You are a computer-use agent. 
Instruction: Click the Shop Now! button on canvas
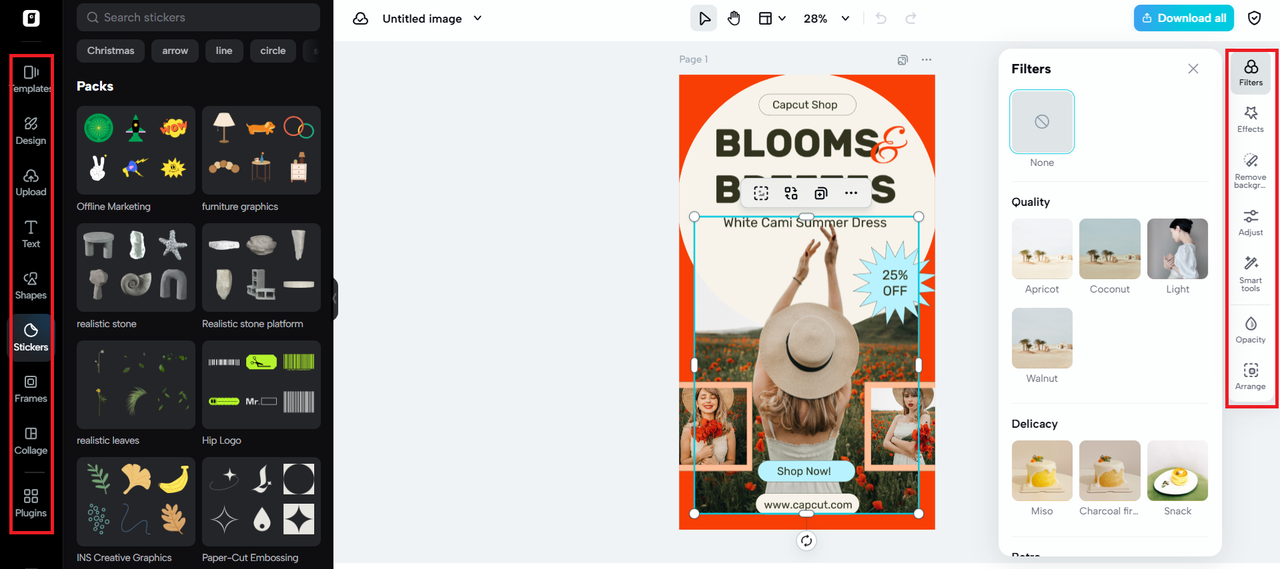pos(804,471)
